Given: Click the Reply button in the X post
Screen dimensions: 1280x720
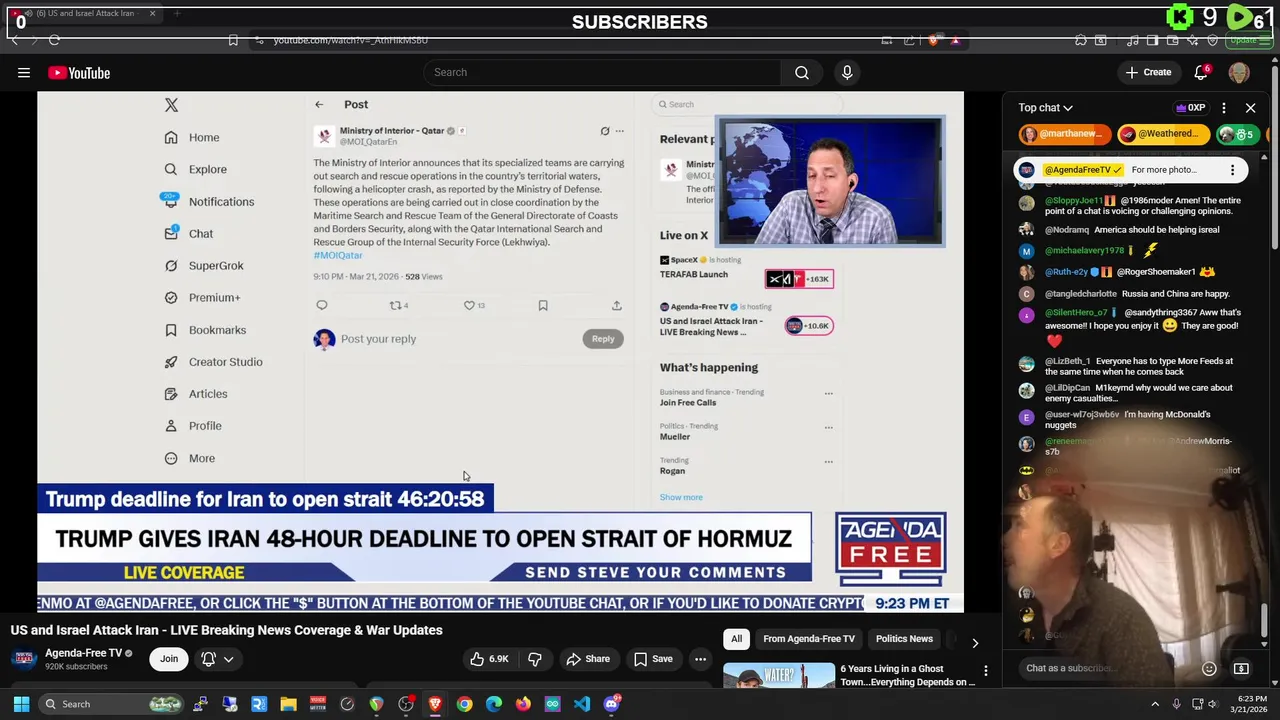Looking at the screenshot, I should coord(603,339).
